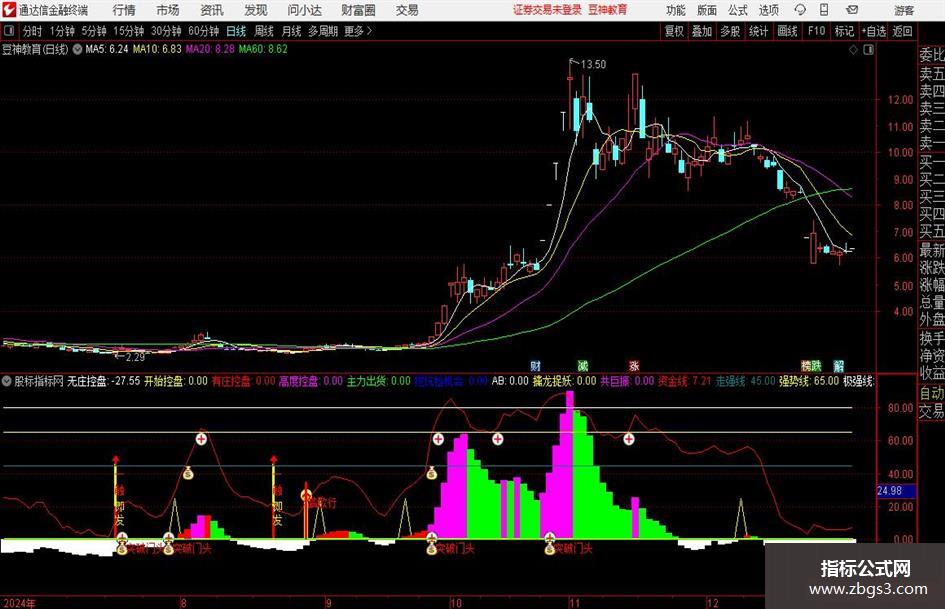Click the 减 info marker
Image resolution: width=945 pixels, height=609 pixels.
(583, 365)
